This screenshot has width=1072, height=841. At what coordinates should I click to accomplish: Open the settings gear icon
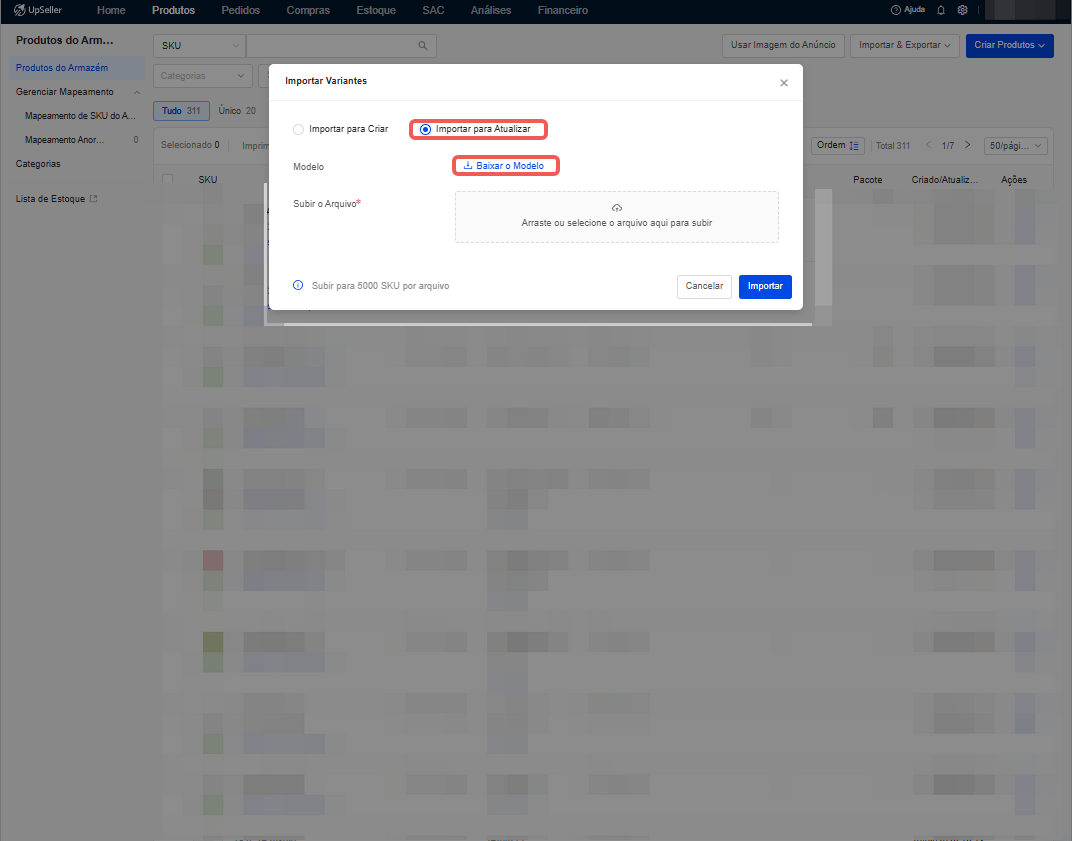963,10
